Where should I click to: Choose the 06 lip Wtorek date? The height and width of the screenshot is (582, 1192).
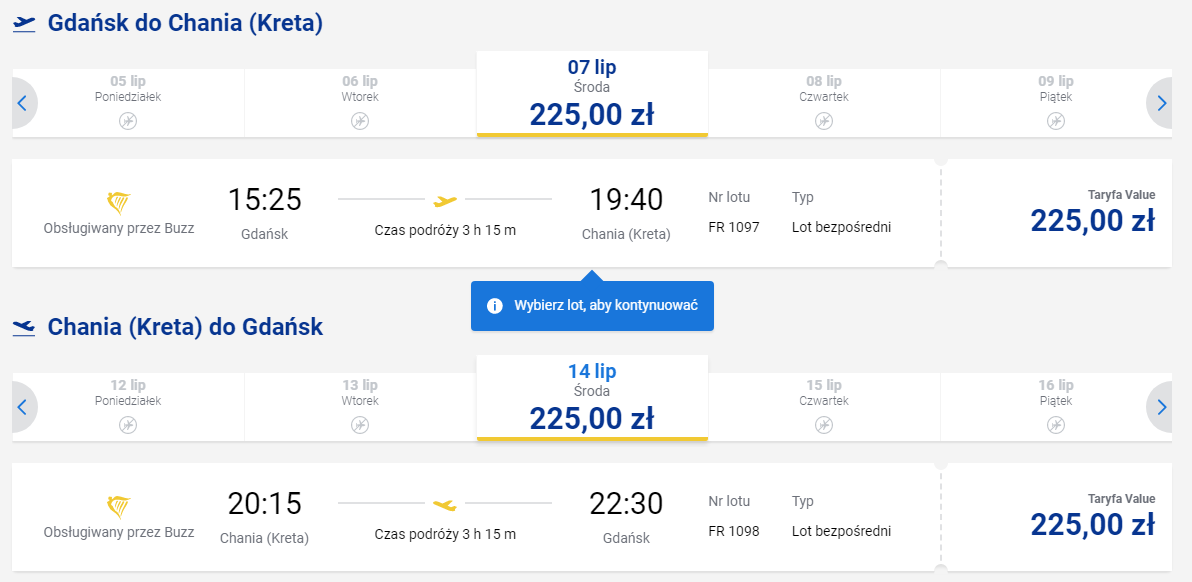coord(360,103)
